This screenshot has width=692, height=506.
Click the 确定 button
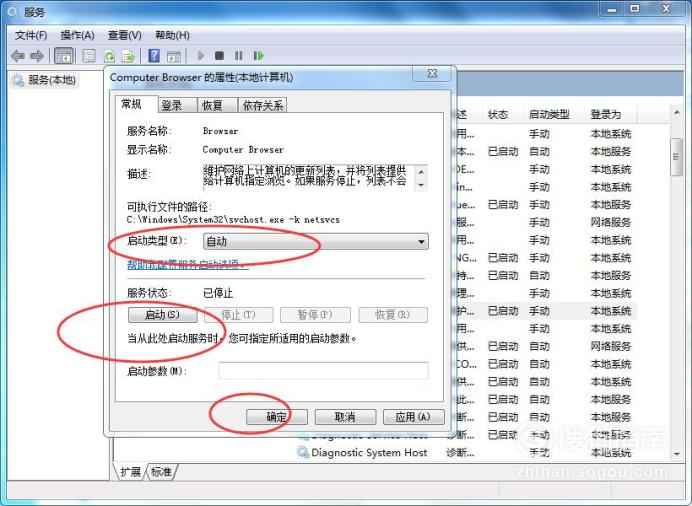pos(276,417)
